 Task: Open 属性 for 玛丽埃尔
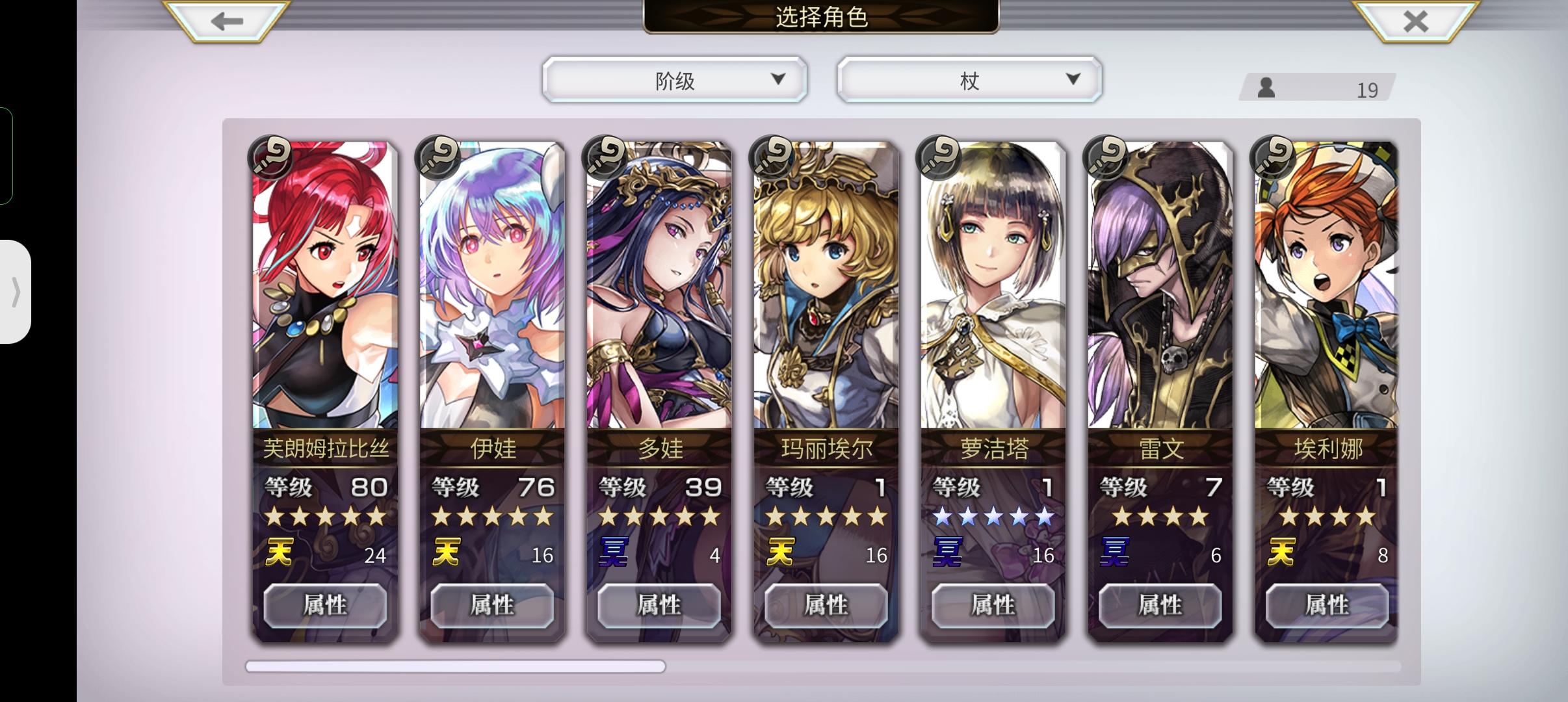tap(826, 605)
